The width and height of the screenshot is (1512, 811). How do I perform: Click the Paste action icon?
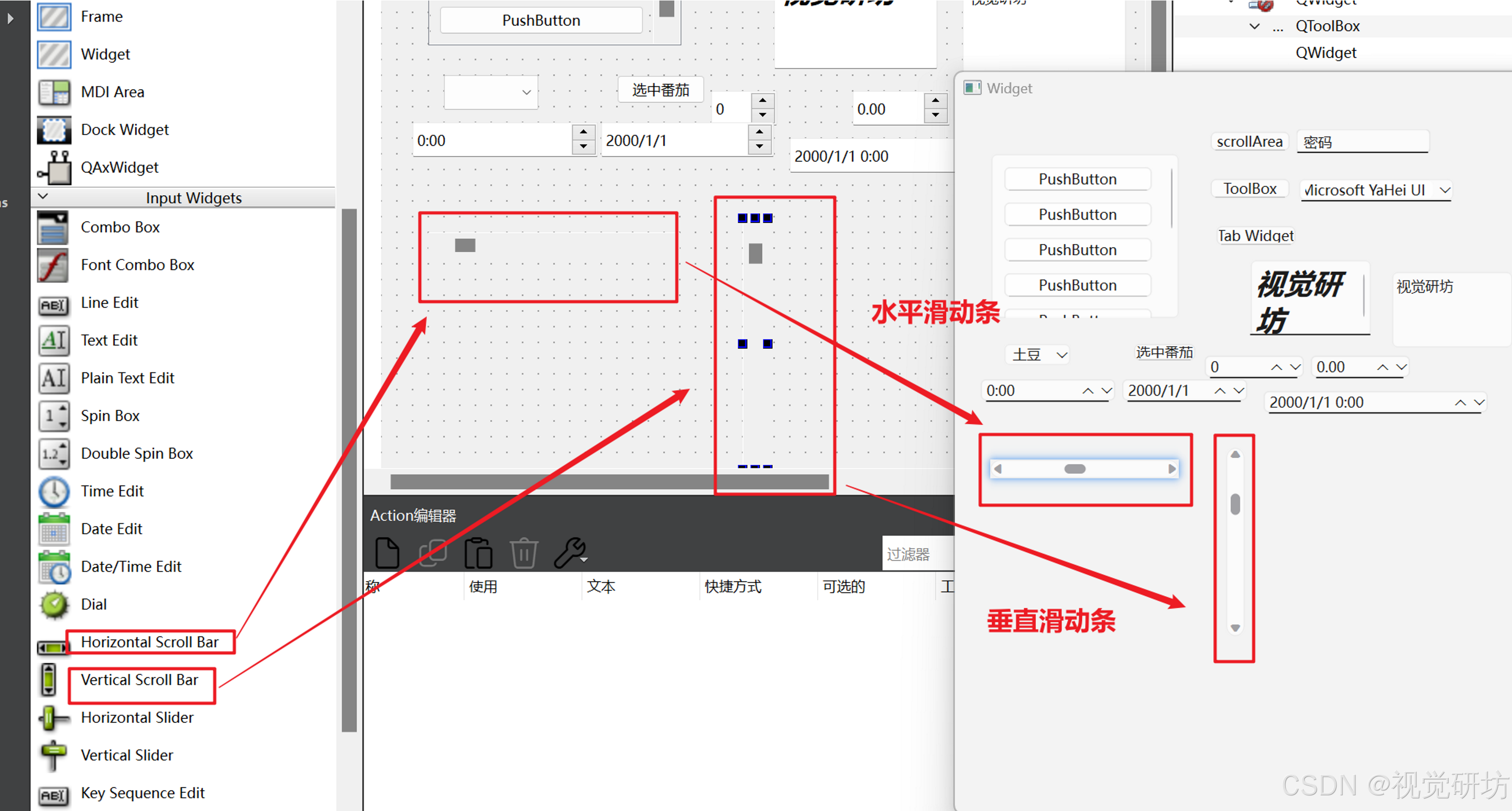(x=478, y=553)
